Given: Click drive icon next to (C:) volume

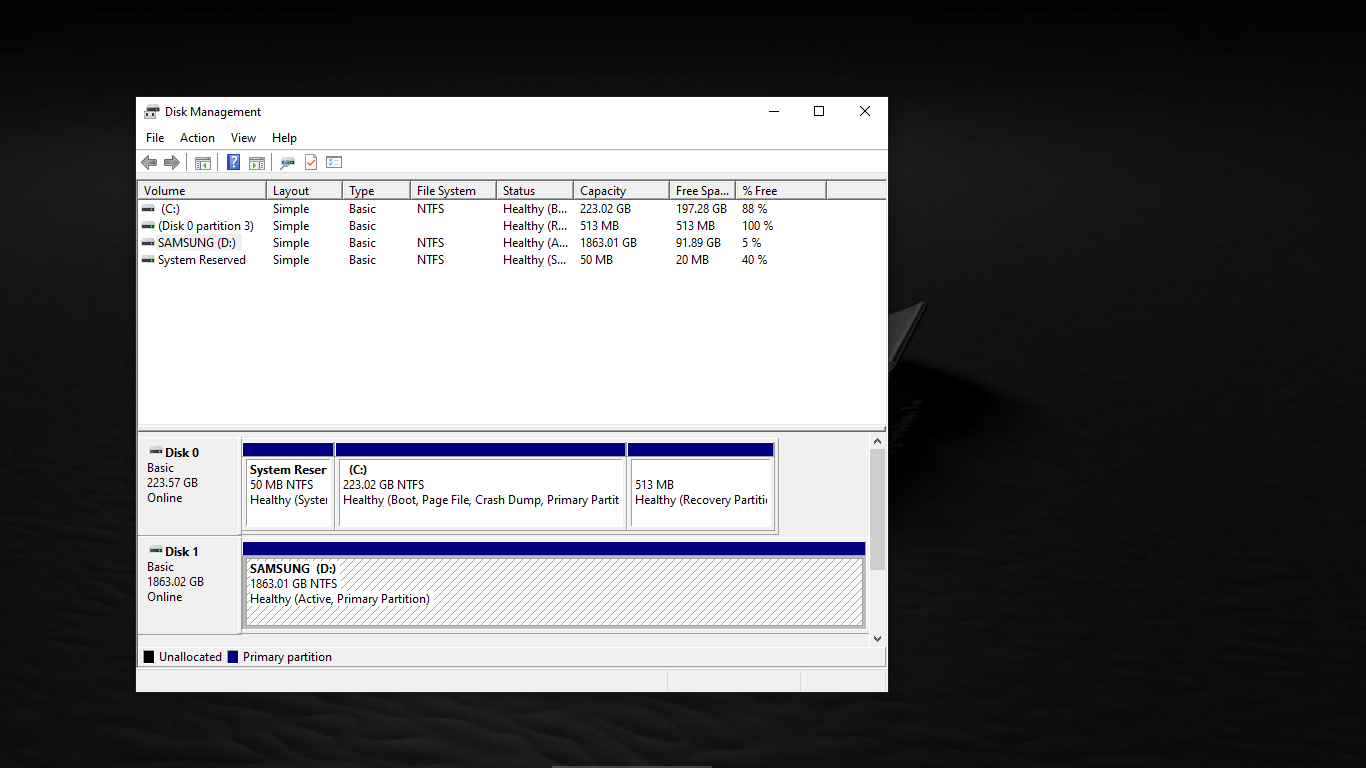Looking at the screenshot, I should point(148,209).
